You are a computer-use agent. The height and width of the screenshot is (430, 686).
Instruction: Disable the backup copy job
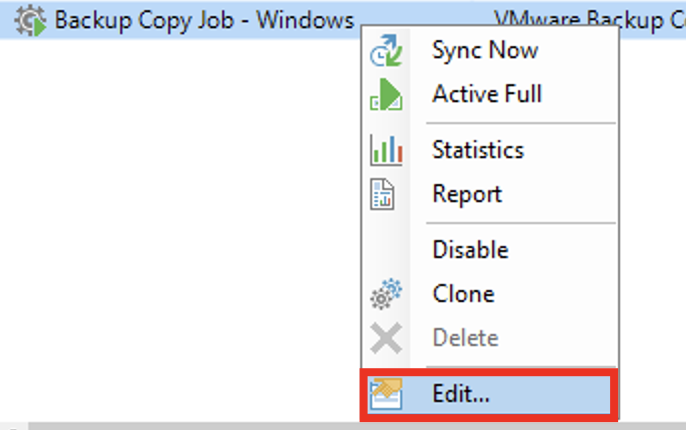[470, 250]
